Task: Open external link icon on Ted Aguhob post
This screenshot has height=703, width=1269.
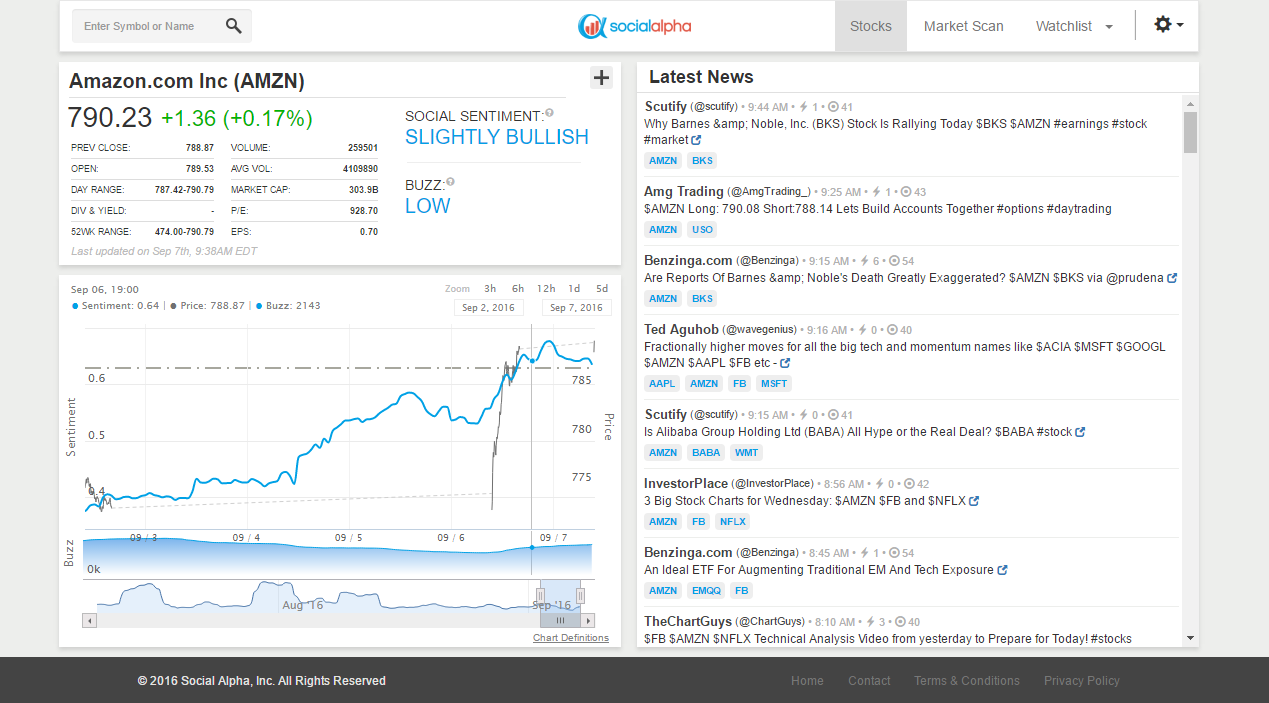Action: (x=785, y=363)
